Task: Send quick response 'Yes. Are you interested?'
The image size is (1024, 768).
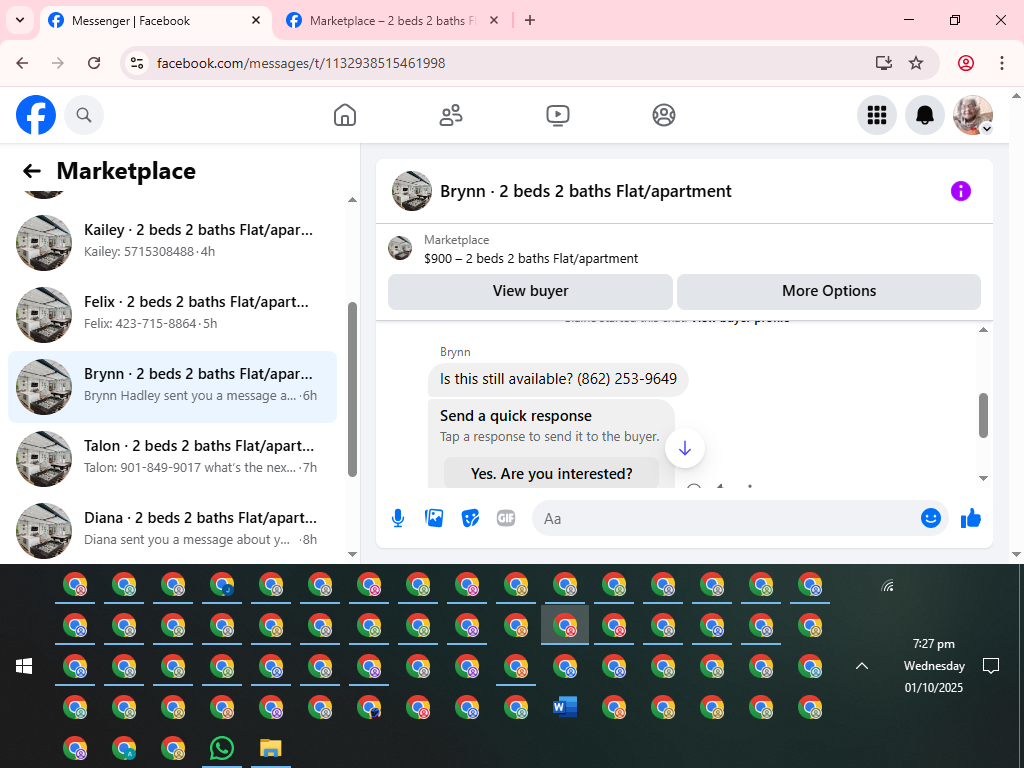Action: 551,473
